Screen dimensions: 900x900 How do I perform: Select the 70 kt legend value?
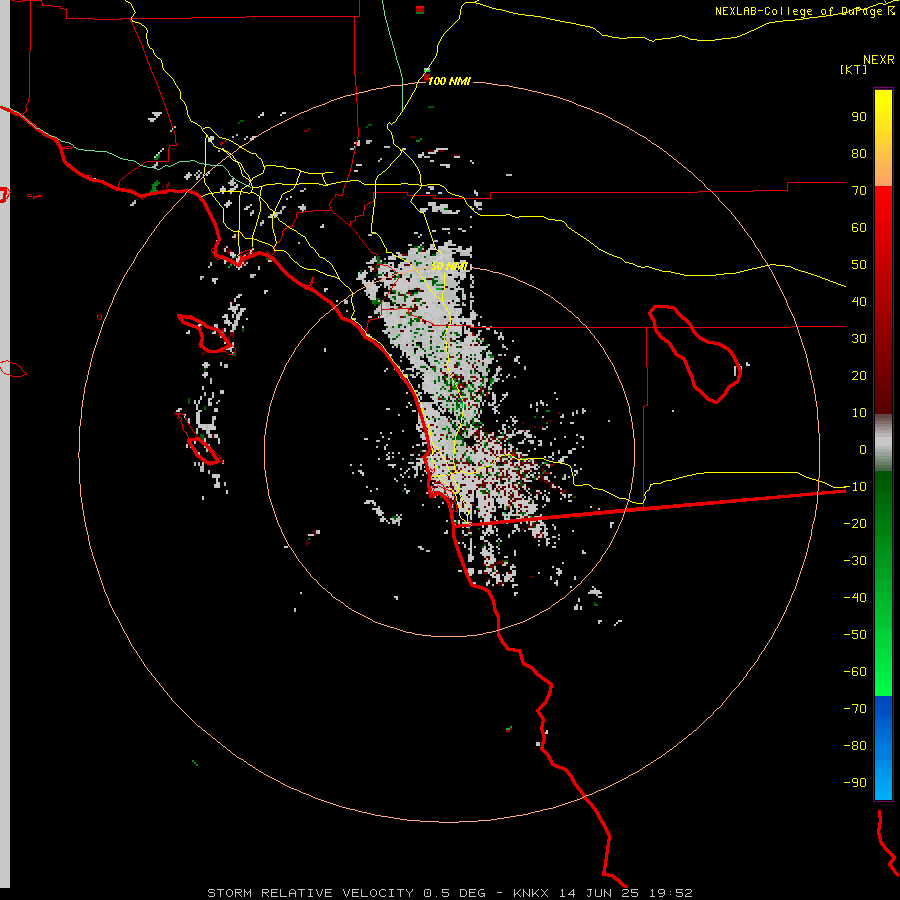pos(859,191)
